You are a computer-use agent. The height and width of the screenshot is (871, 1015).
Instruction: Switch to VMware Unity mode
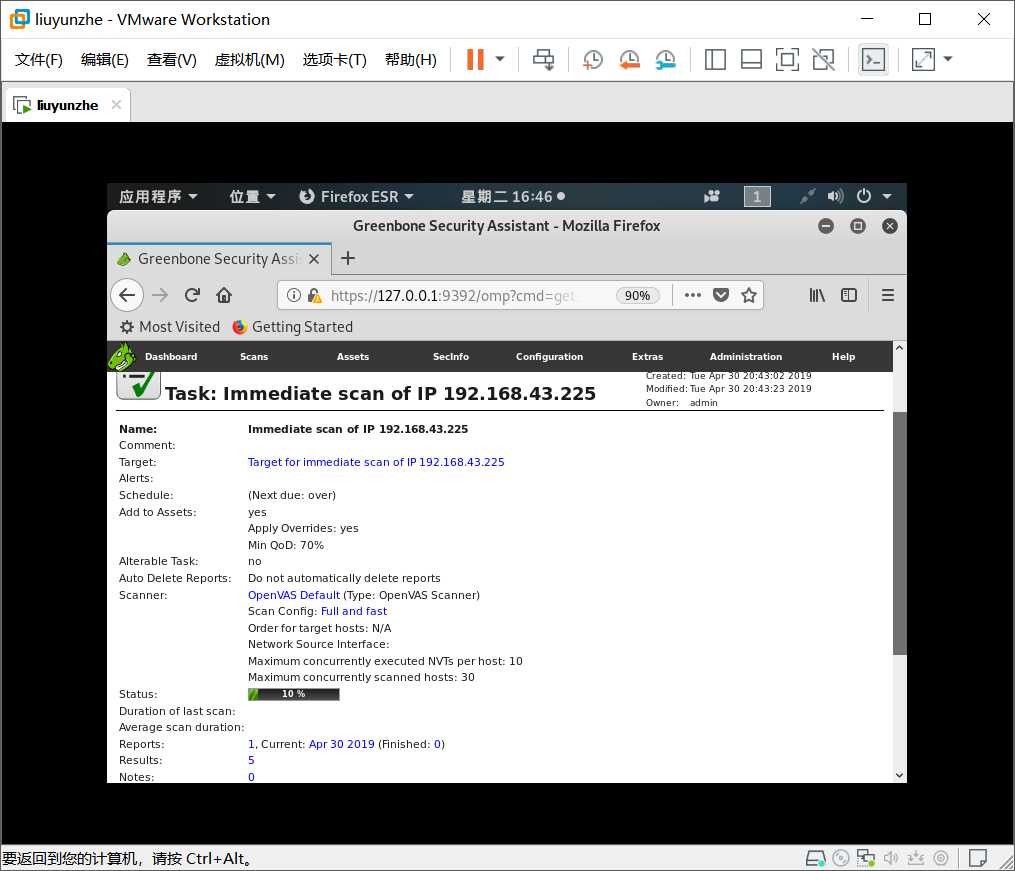pyautogui.click(x=823, y=60)
